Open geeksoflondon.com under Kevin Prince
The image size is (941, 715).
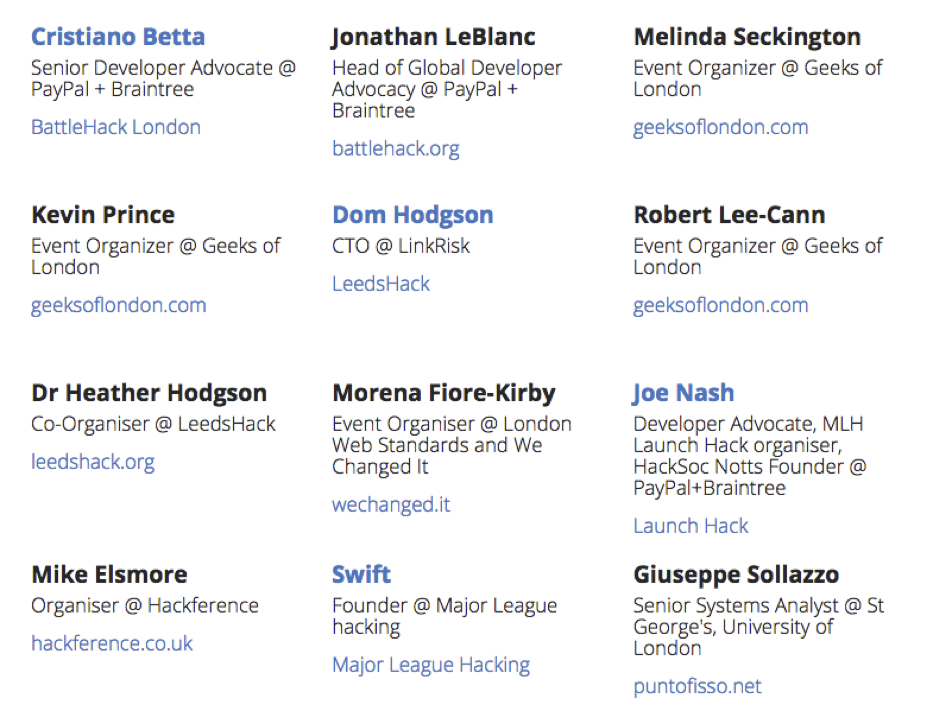(119, 306)
